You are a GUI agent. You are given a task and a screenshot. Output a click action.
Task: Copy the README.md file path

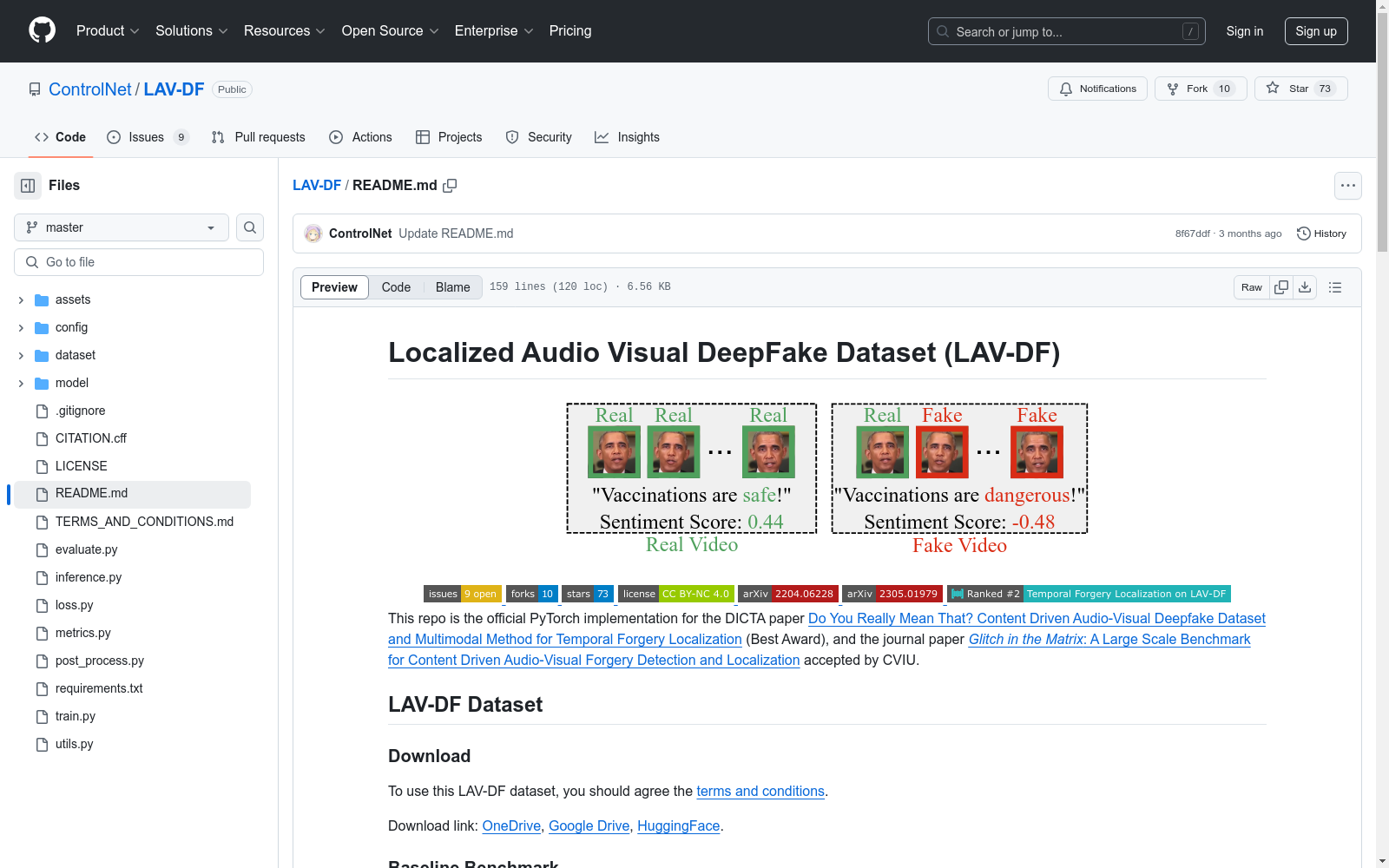(x=451, y=185)
